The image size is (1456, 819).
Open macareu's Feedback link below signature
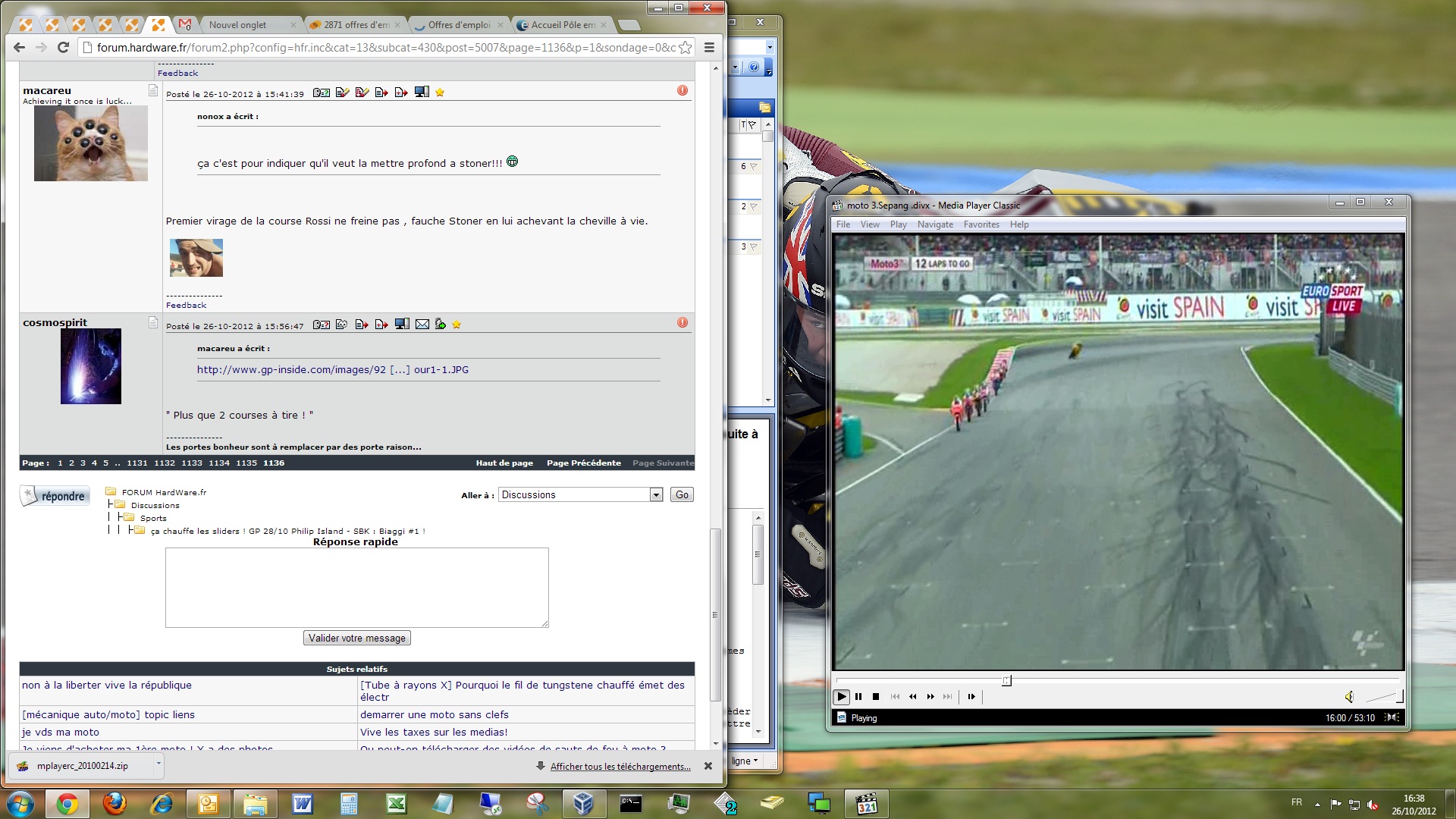[186, 305]
